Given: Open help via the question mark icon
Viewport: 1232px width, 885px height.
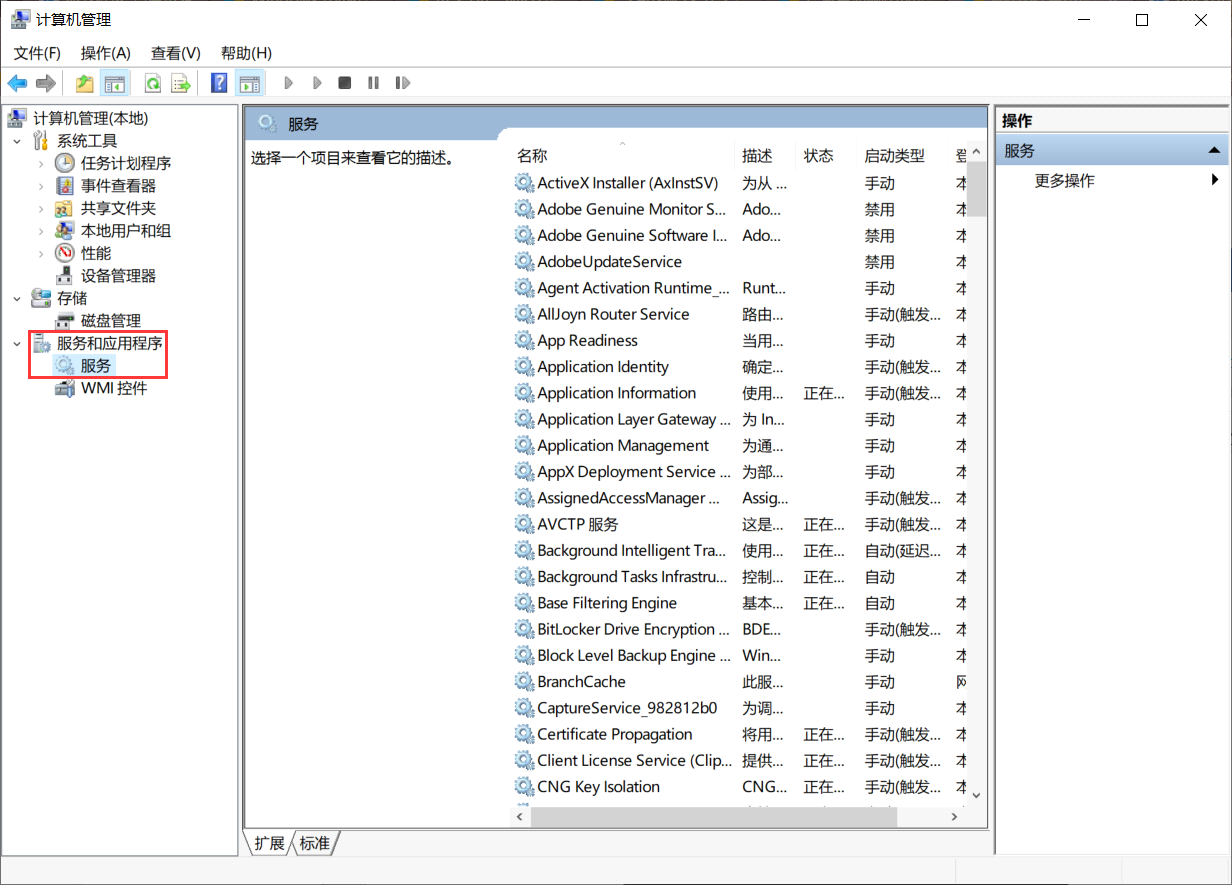Looking at the screenshot, I should [218, 82].
